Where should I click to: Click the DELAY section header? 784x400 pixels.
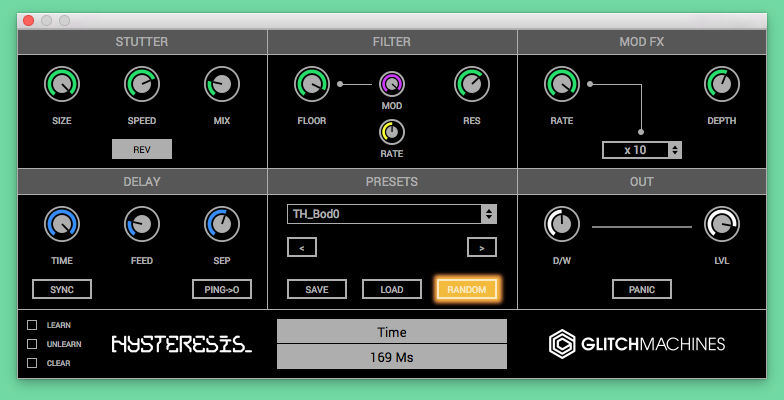point(142,182)
